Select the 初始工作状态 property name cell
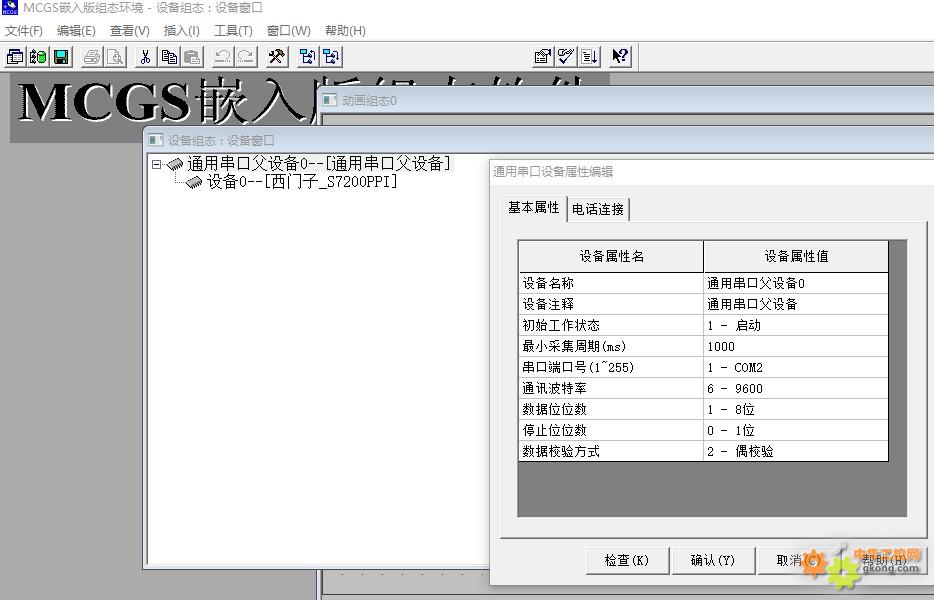934x600 pixels. click(611, 325)
